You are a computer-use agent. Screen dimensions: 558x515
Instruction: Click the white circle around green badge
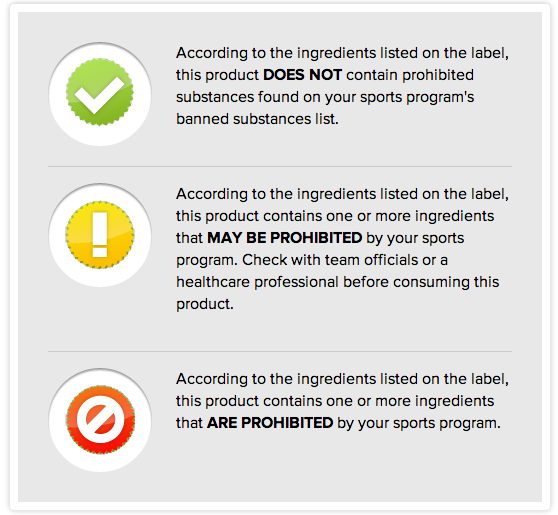100,94
